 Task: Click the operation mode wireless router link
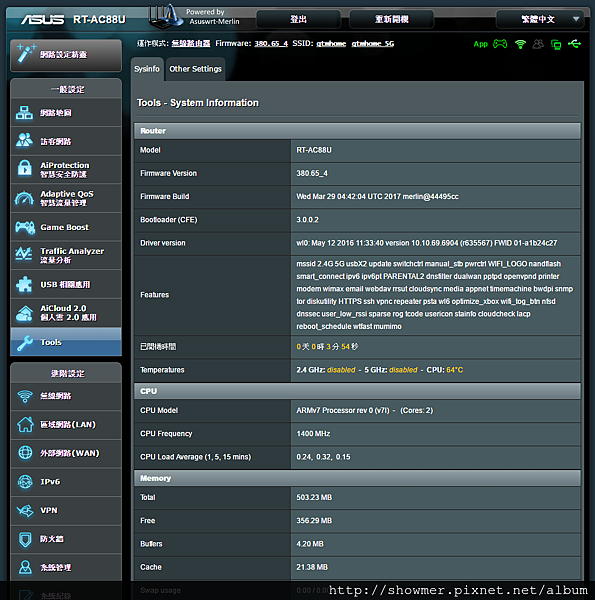[x=191, y=43]
